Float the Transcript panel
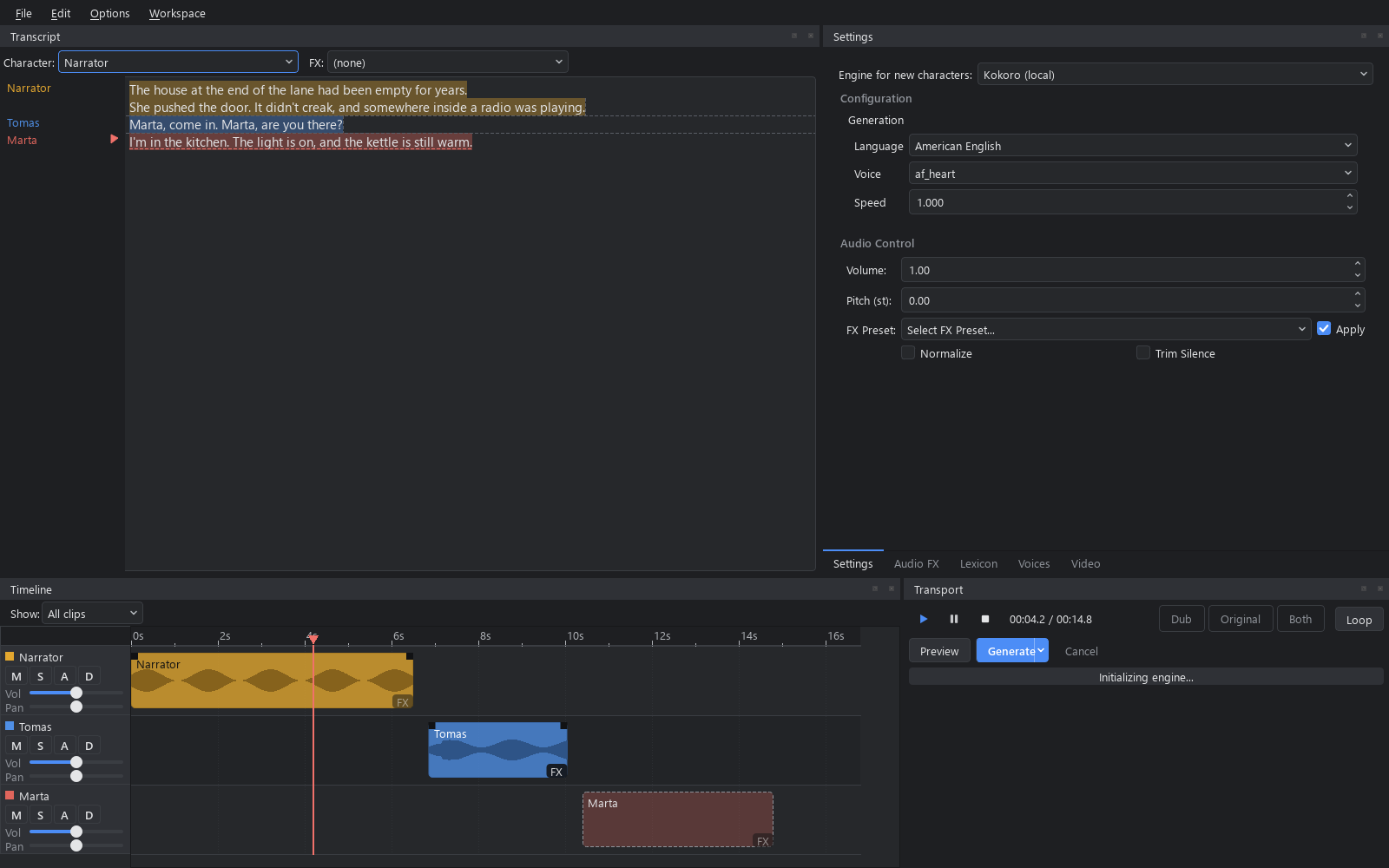 coord(794,36)
